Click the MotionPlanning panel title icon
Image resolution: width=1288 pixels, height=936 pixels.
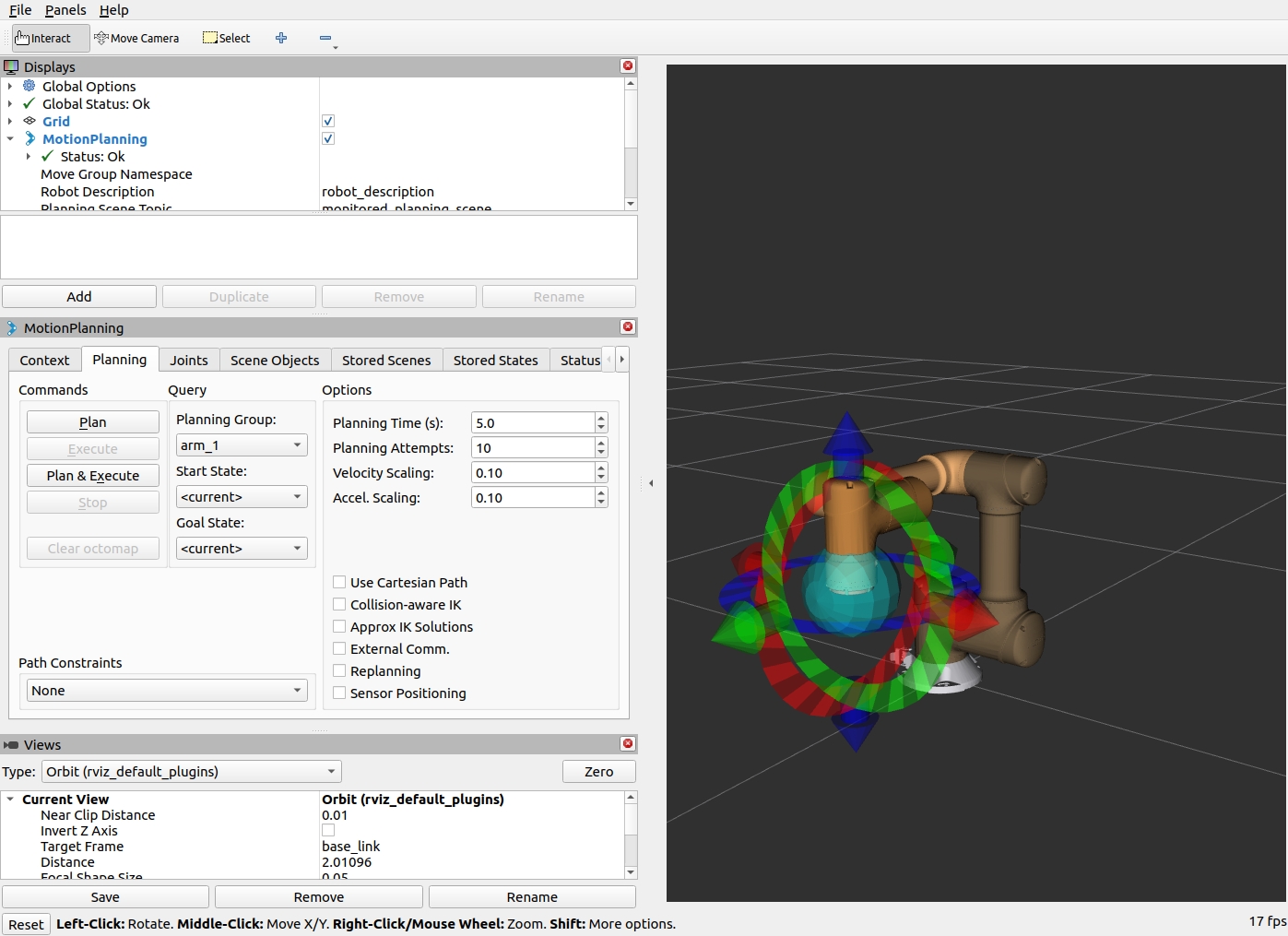click(x=11, y=327)
